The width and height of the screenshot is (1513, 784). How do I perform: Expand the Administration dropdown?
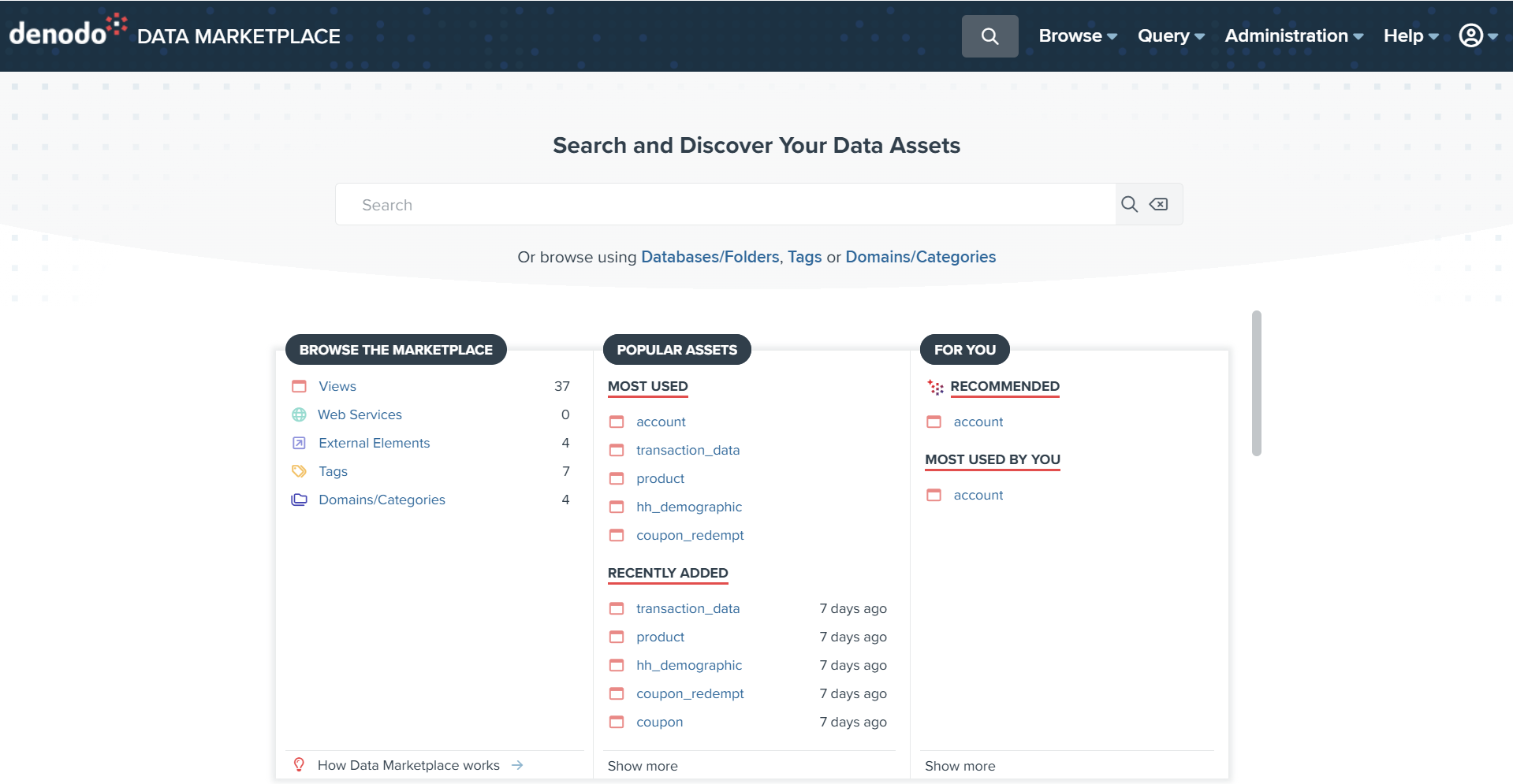click(1287, 35)
